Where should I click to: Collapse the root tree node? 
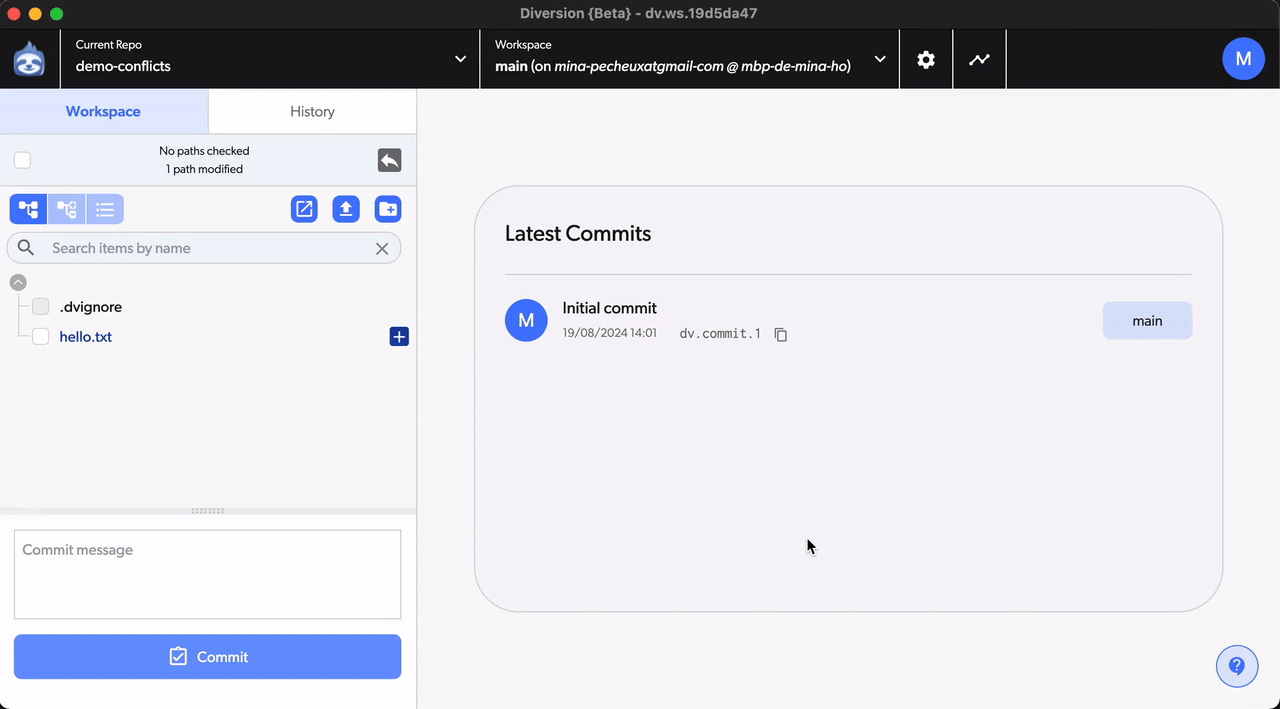coord(18,283)
